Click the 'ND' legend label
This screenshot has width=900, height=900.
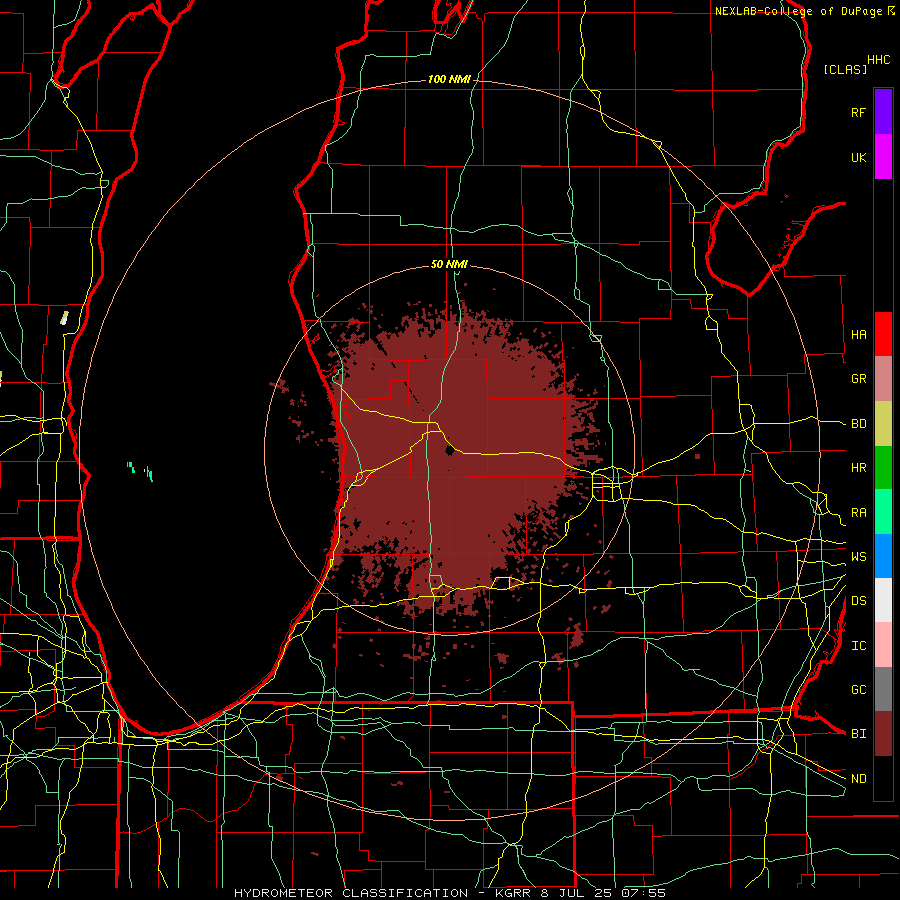tap(858, 779)
